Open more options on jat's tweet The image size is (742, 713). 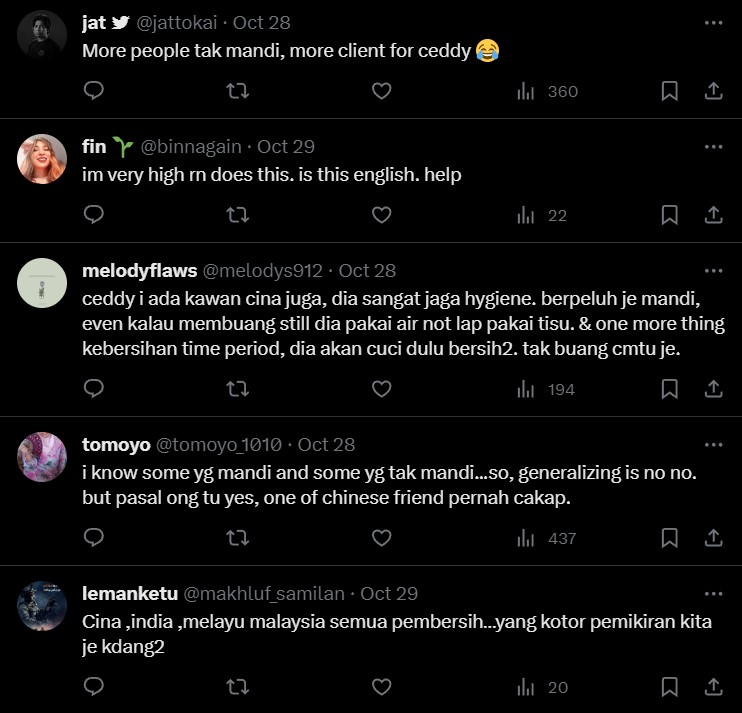[x=713, y=22]
